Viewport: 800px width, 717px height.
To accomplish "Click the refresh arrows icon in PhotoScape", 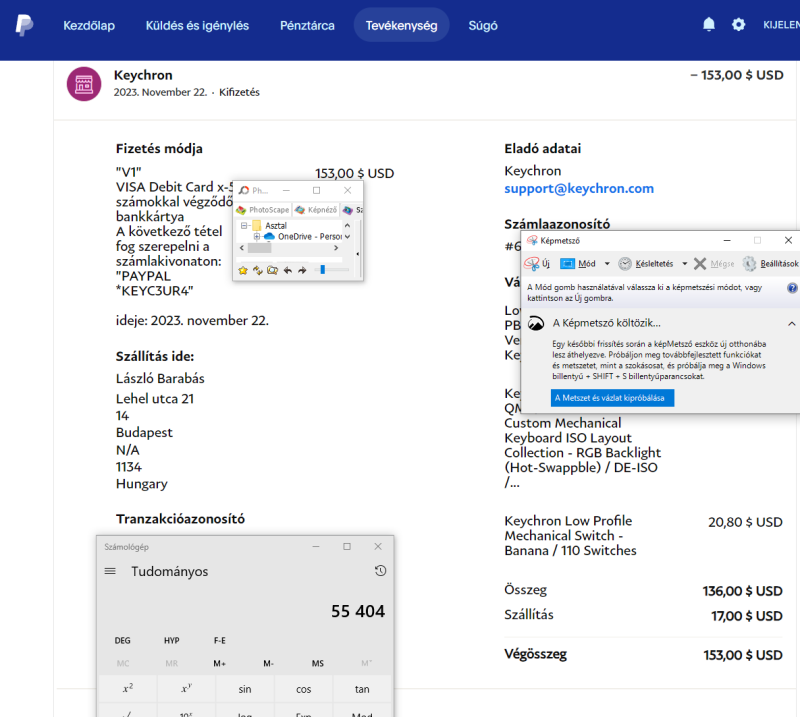I will point(258,270).
